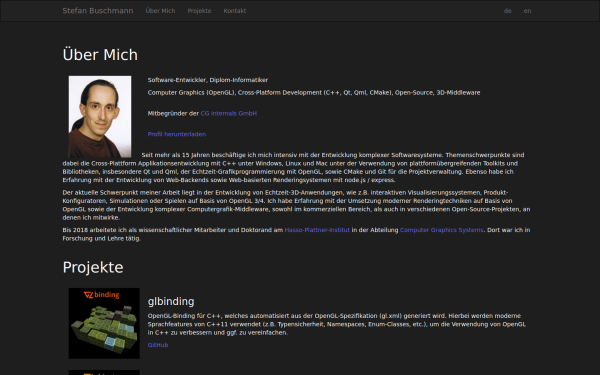Click the glbinding project title

tap(171, 302)
